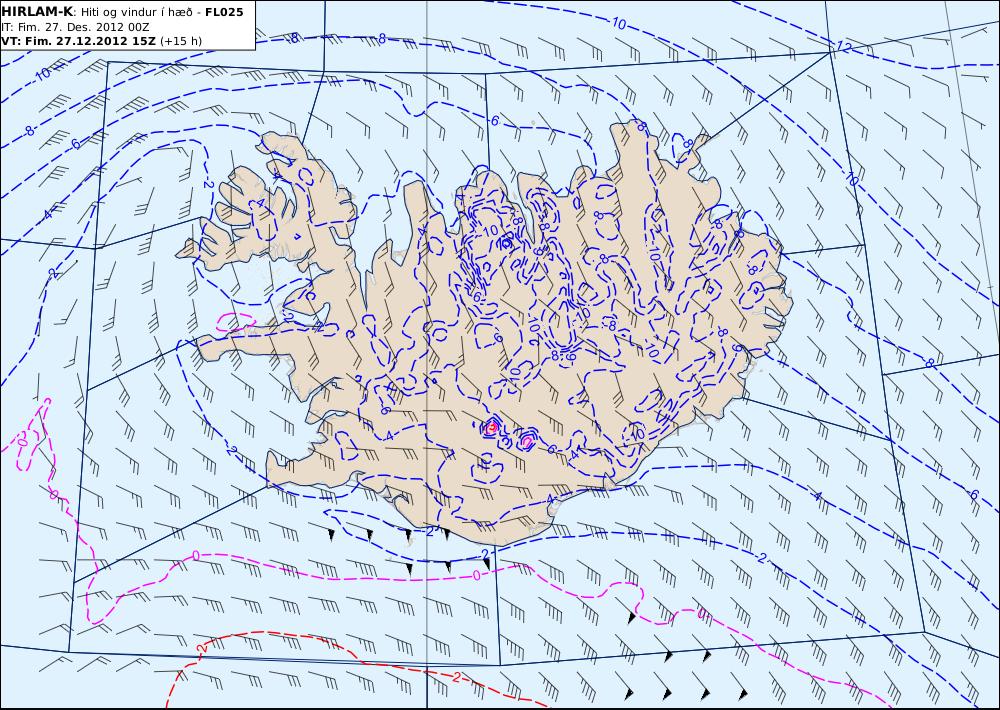Image resolution: width=1000 pixels, height=710 pixels.
Task: Click the "FL025" flight level label
Action: click(224, 11)
